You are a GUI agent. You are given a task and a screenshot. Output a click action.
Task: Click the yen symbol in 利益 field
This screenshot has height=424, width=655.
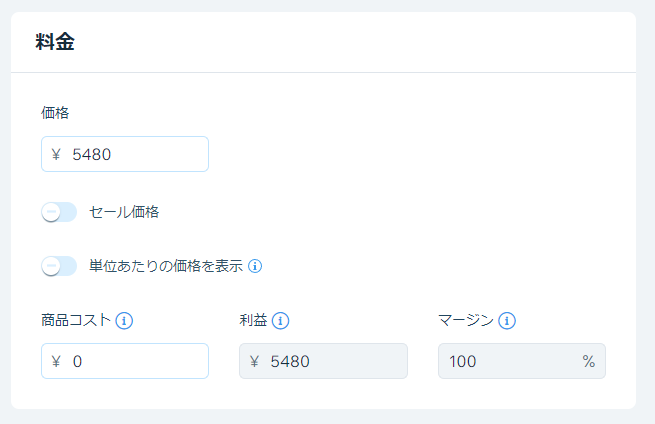(254, 361)
